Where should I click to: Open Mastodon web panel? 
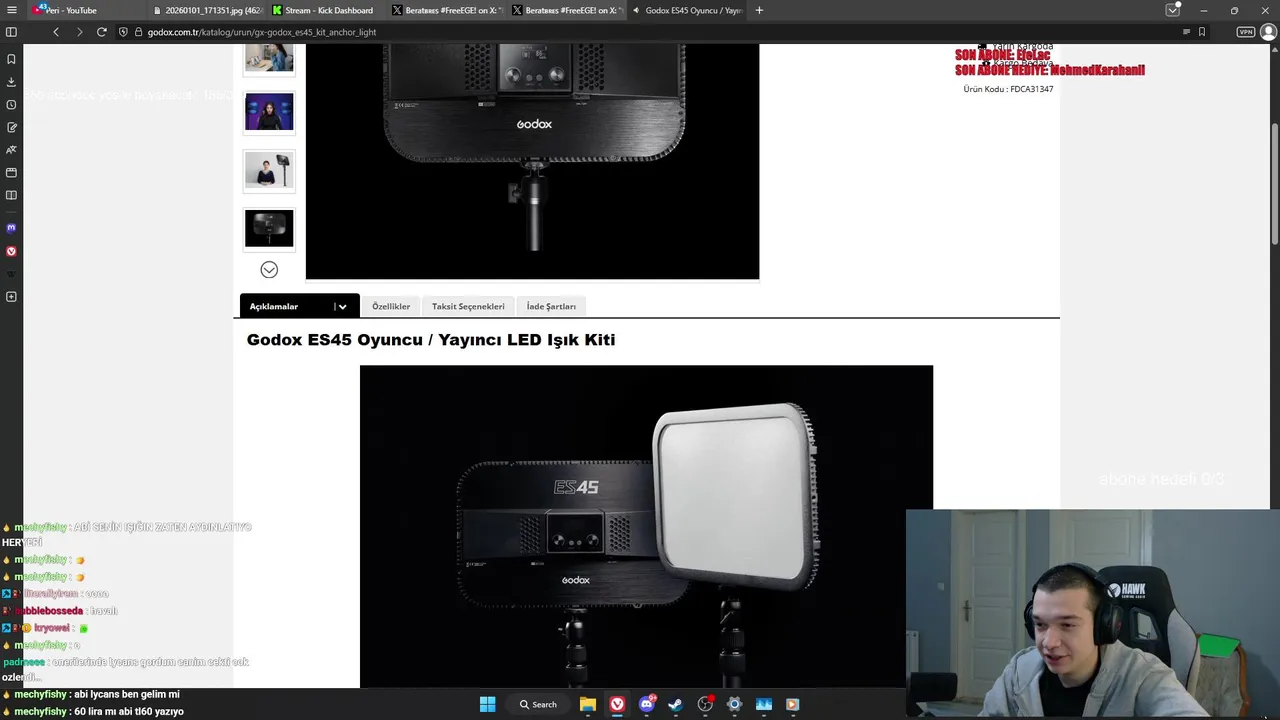point(11,228)
